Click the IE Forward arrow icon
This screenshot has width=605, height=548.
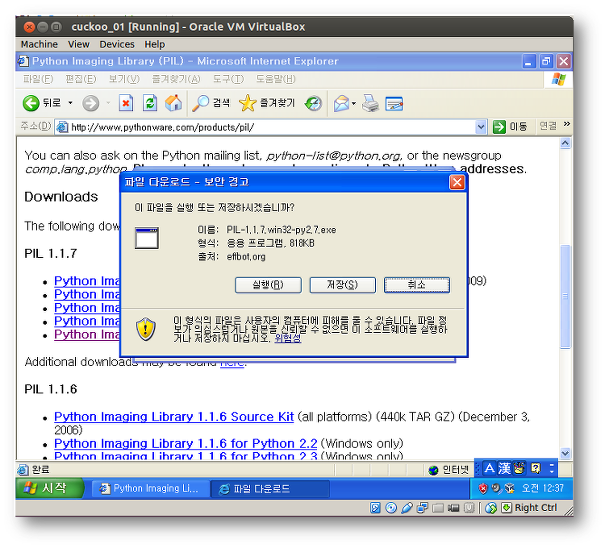[x=91, y=103]
